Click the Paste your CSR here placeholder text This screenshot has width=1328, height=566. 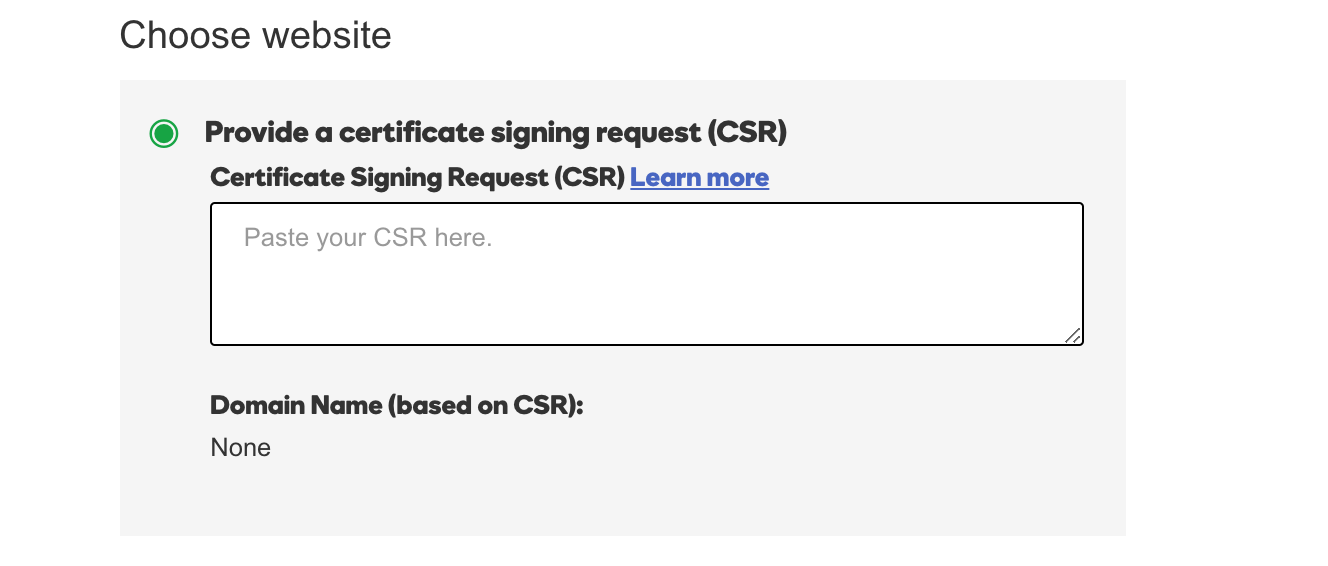(368, 239)
